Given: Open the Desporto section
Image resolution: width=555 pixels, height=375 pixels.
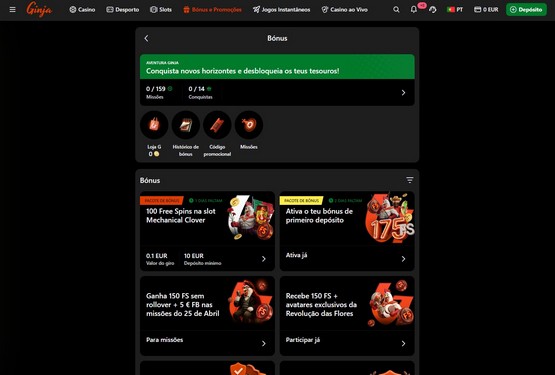Looking at the screenshot, I should point(122,10).
